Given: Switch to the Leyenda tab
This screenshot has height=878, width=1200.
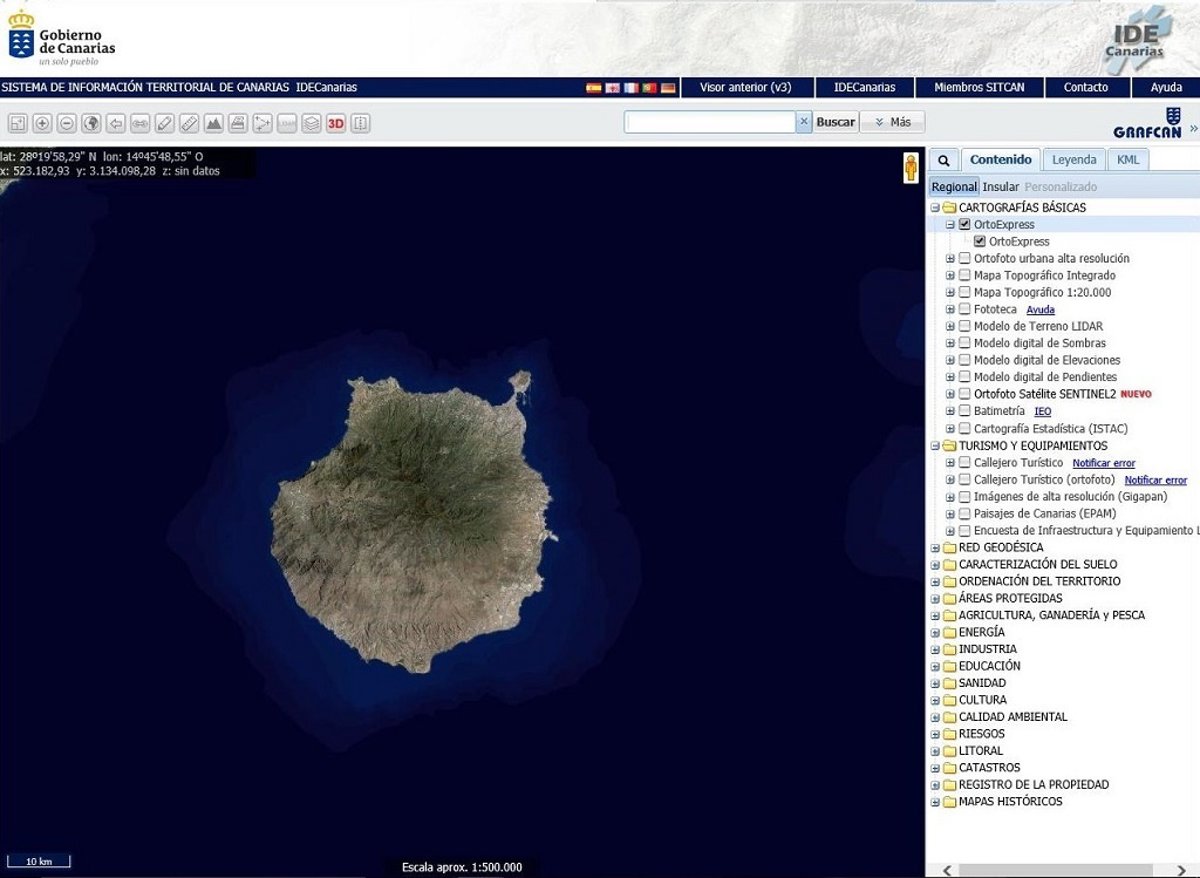Looking at the screenshot, I should tap(1074, 160).
